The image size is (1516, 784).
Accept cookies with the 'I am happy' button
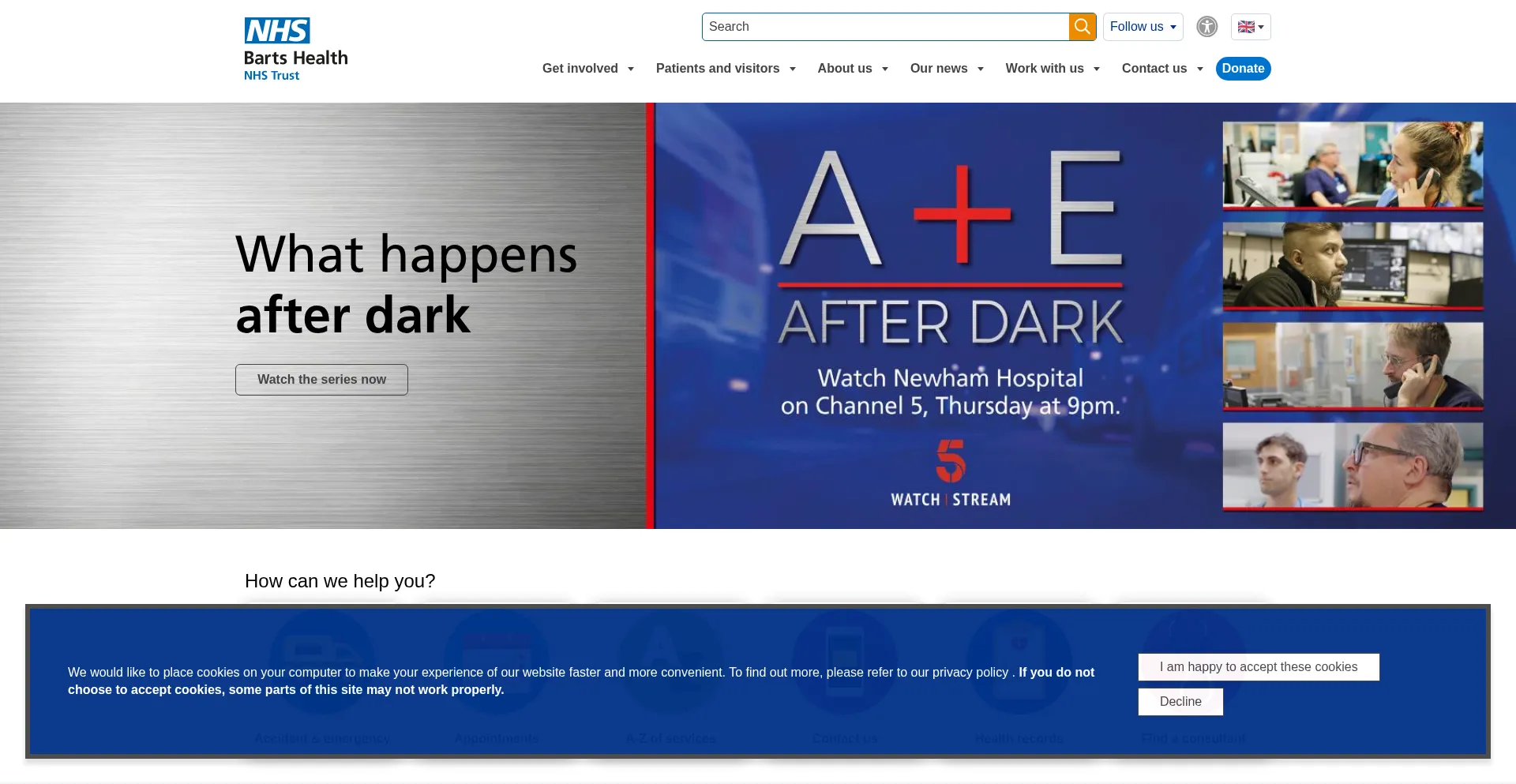pos(1259,667)
